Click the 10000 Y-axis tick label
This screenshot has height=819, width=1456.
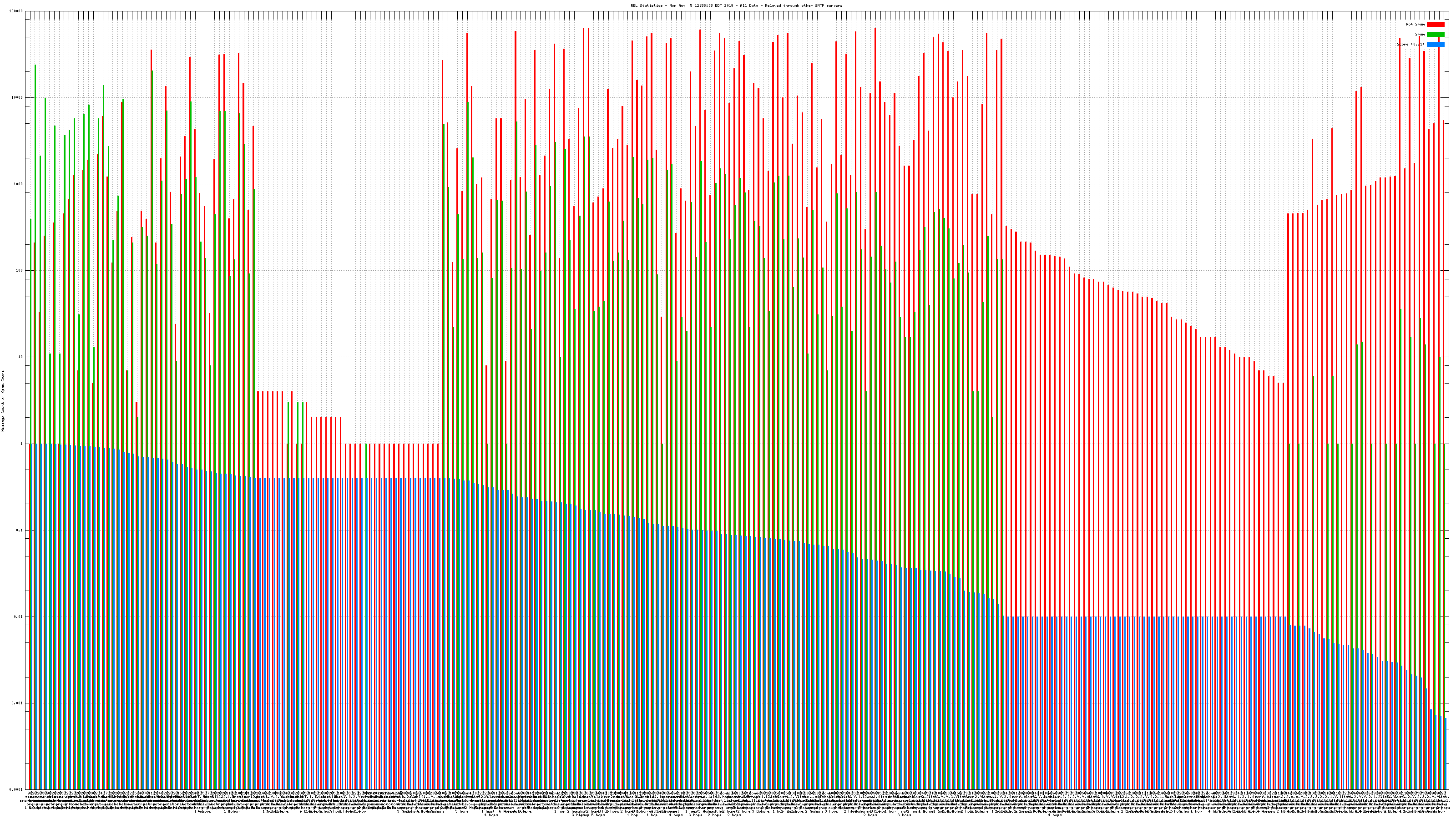pyautogui.click(x=18, y=98)
